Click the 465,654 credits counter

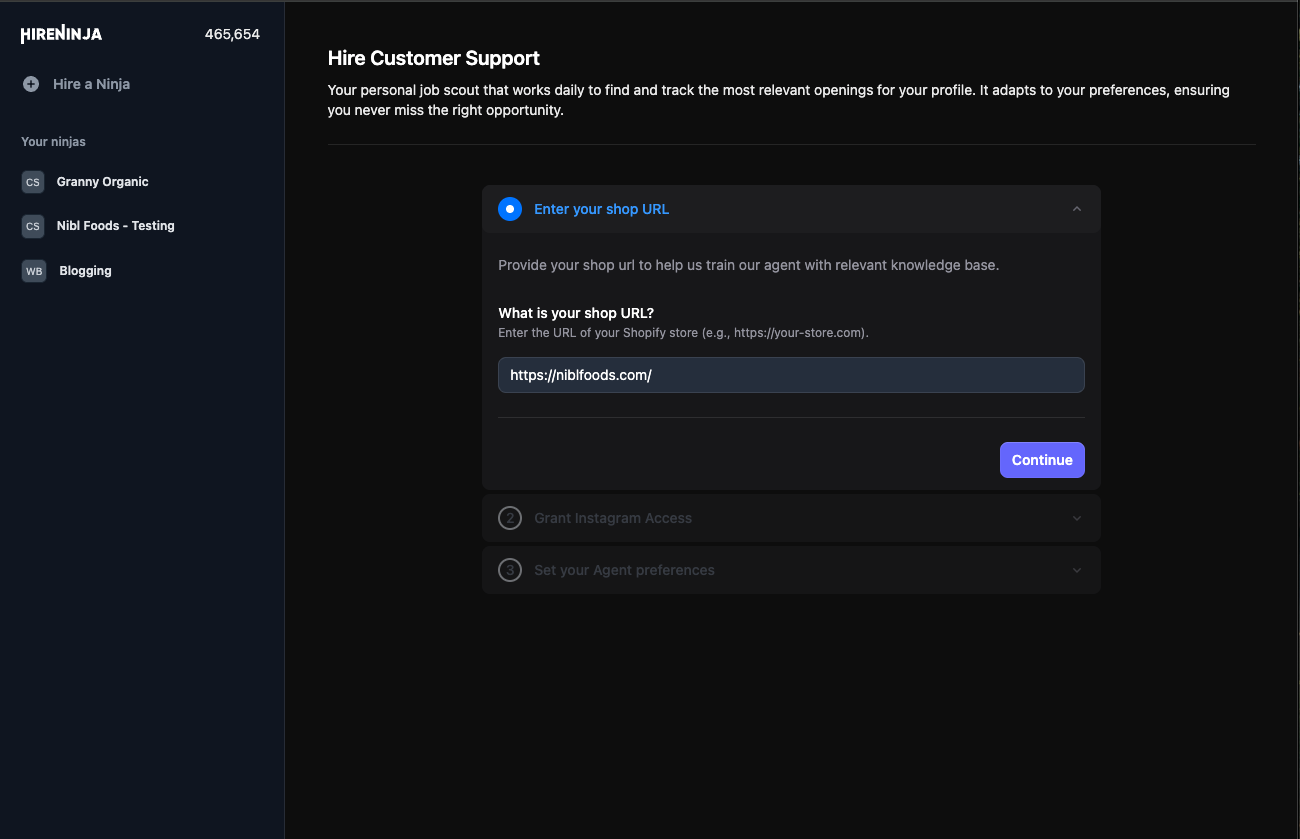[231, 33]
